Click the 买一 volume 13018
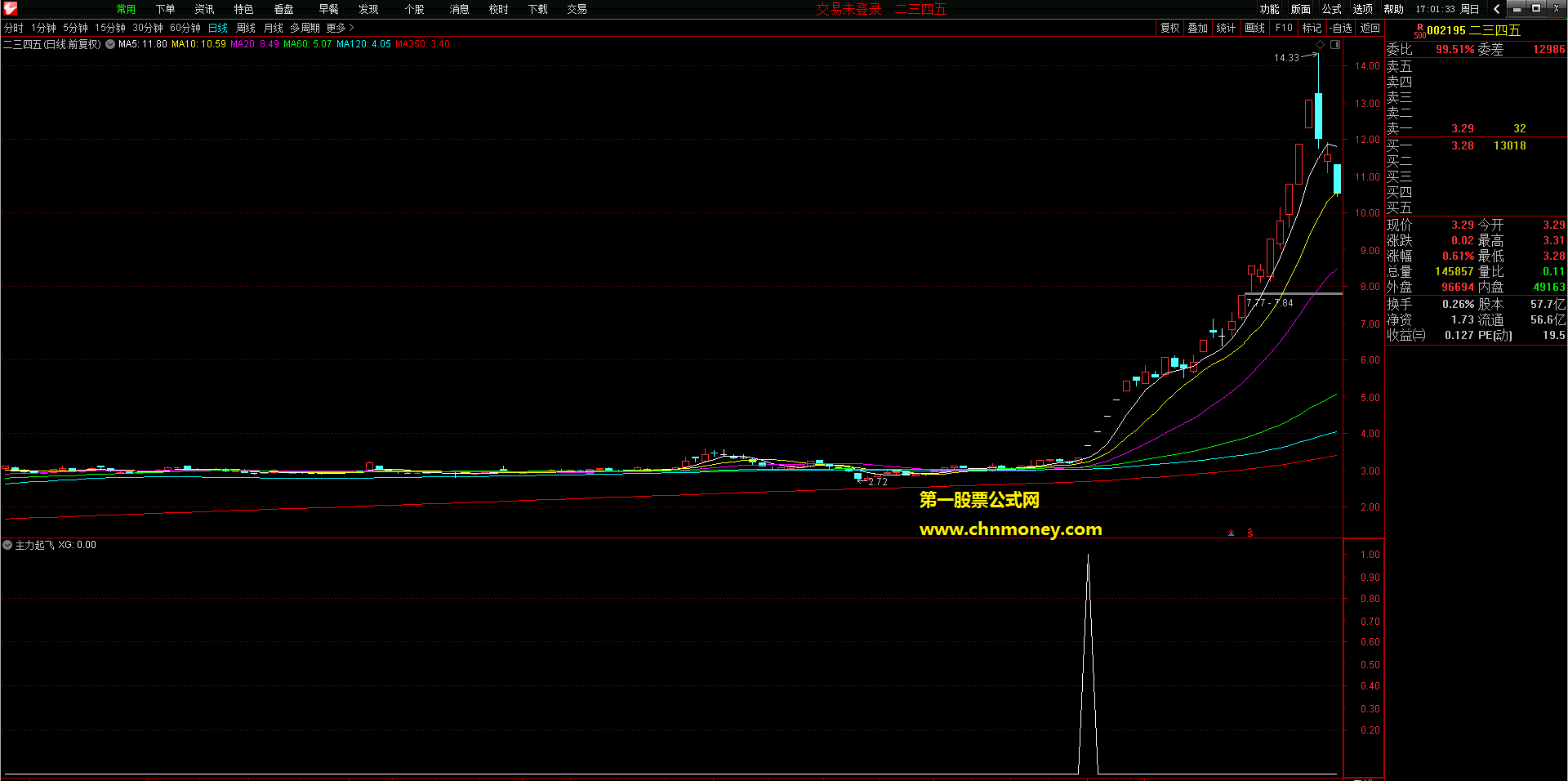Image resolution: width=1568 pixels, height=781 pixels. click(1509, 145)
